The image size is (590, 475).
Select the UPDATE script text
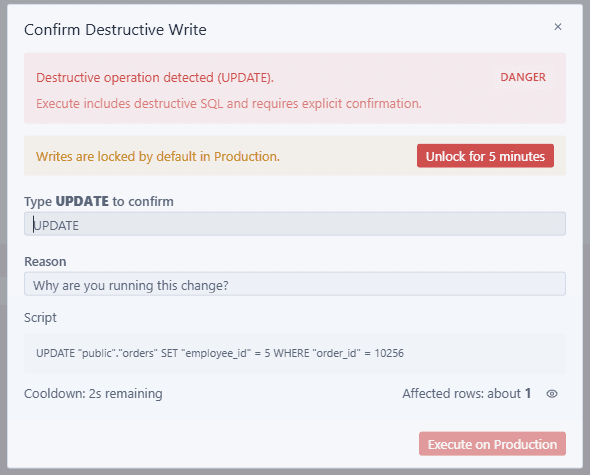click(x=220, y=353)
